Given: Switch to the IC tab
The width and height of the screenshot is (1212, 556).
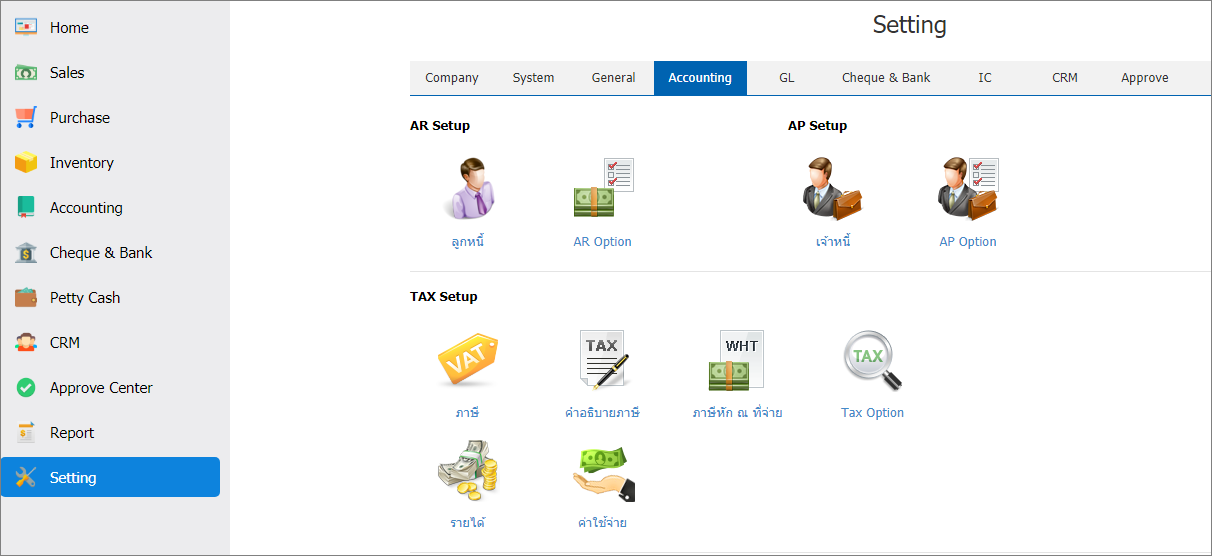Looking at the screenshot, I should click(985, 78).
